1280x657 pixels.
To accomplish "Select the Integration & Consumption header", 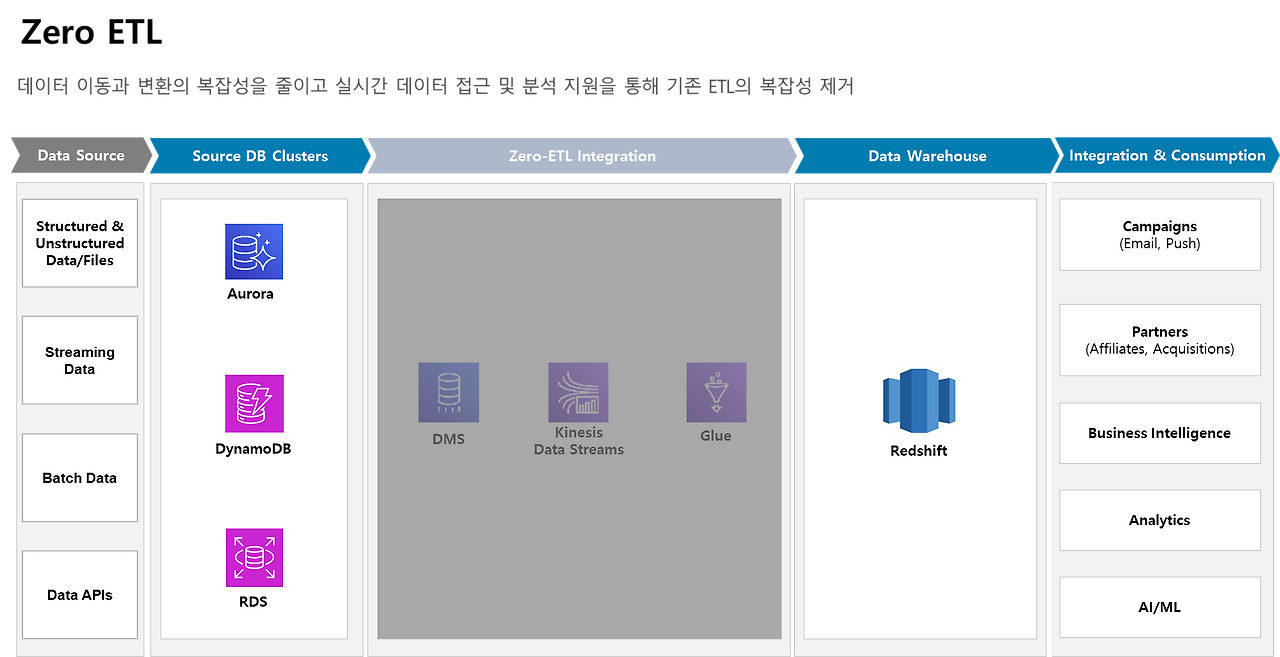I will tap(1167, 155).
